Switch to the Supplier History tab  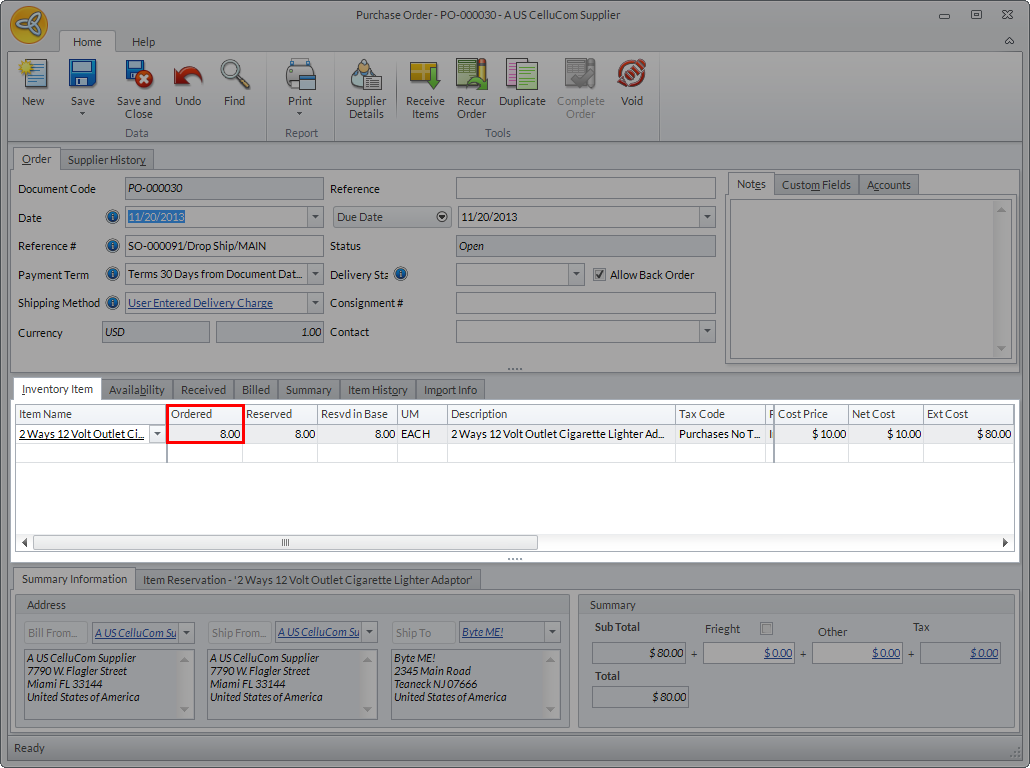107,160
